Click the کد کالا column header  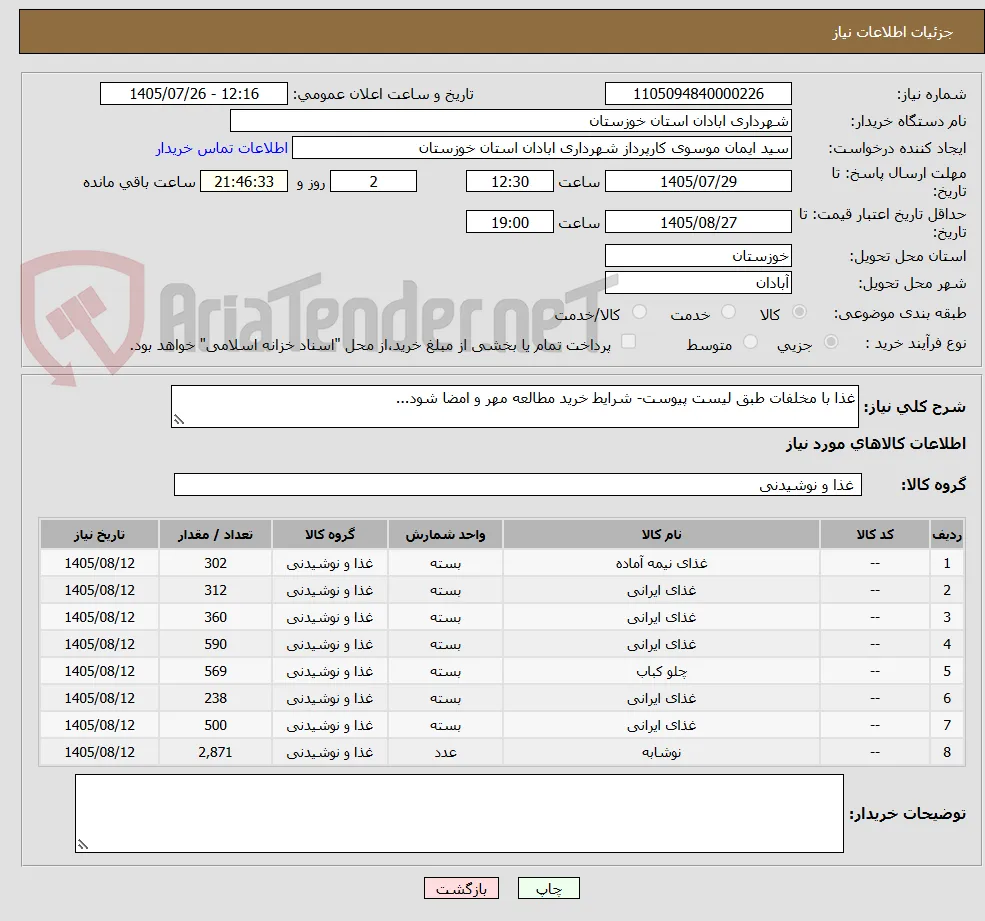[874, 535]
